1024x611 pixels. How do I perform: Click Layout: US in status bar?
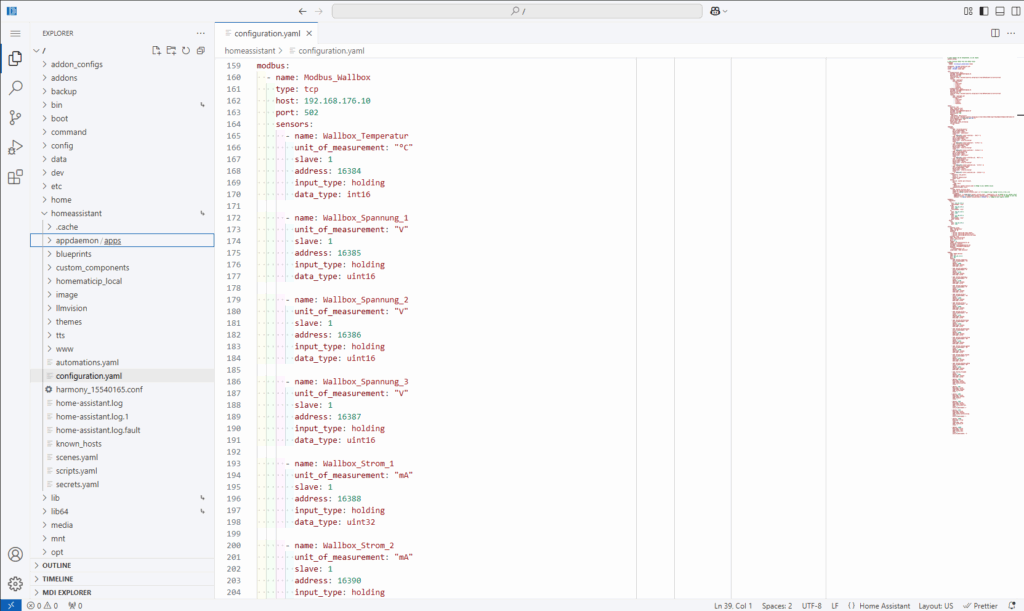[x=935, y=606]
